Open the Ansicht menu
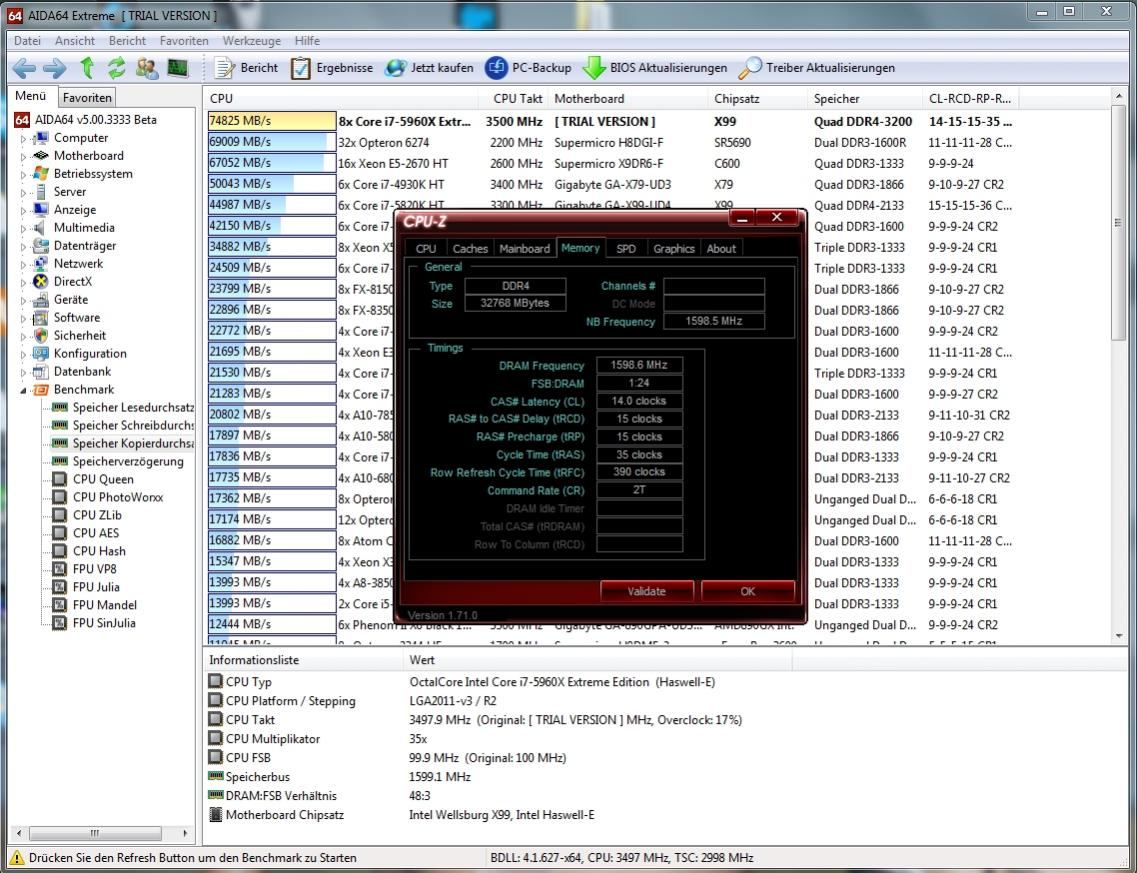Image resolution: width=1137 pixels, height=873 pixels. (75, 41)
